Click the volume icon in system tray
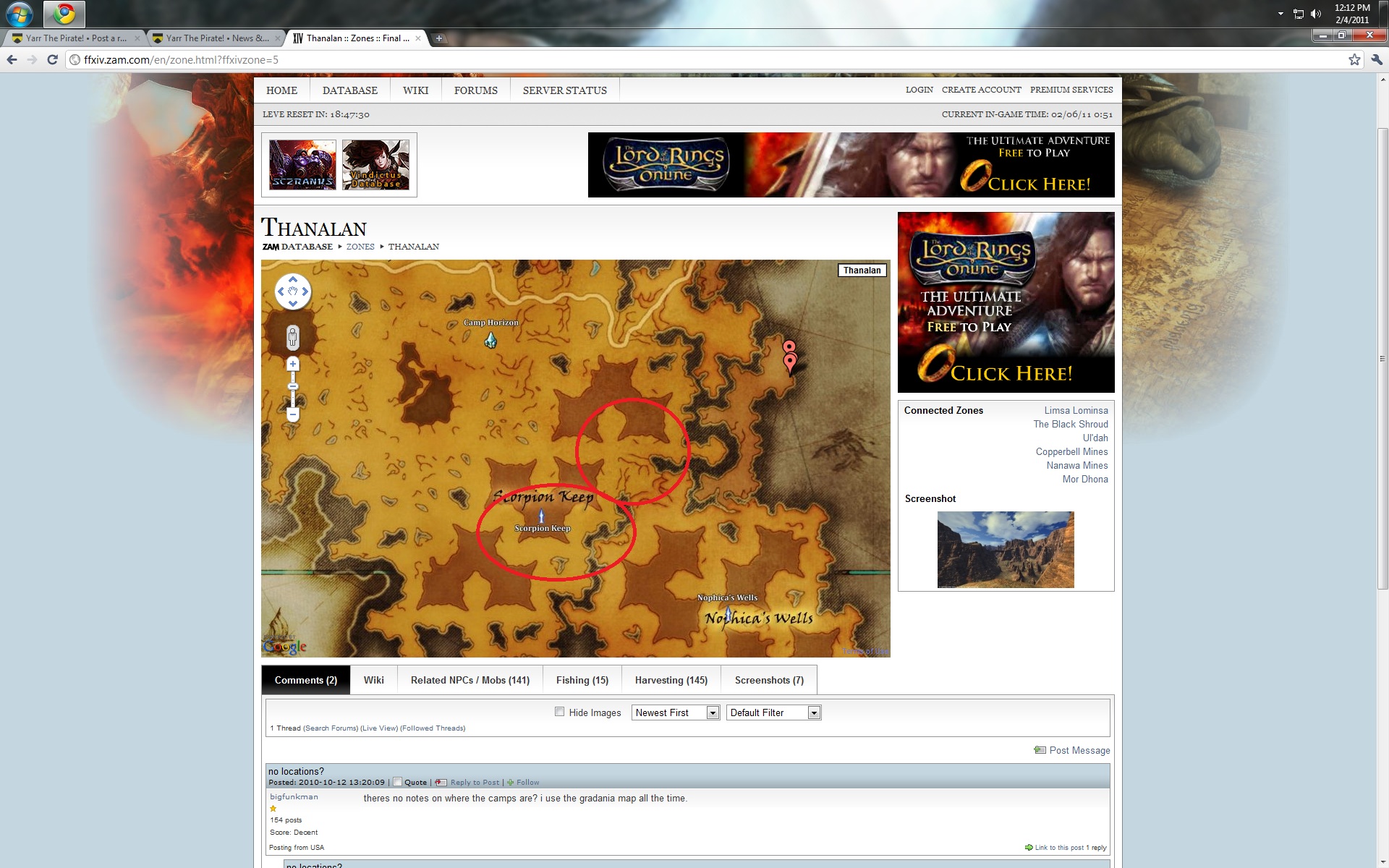This screenshot has width=1389, height=868. tap(1316, 14)
